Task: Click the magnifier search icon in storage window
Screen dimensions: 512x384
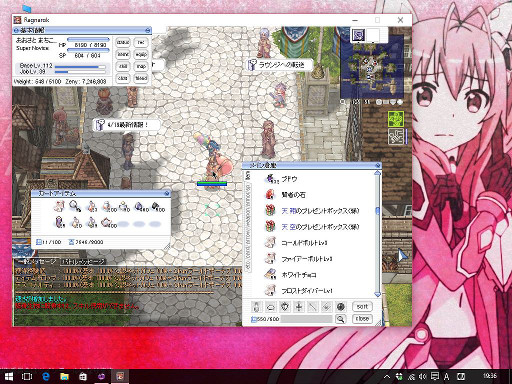Action: pyautogui.click(x=340, y=319)
